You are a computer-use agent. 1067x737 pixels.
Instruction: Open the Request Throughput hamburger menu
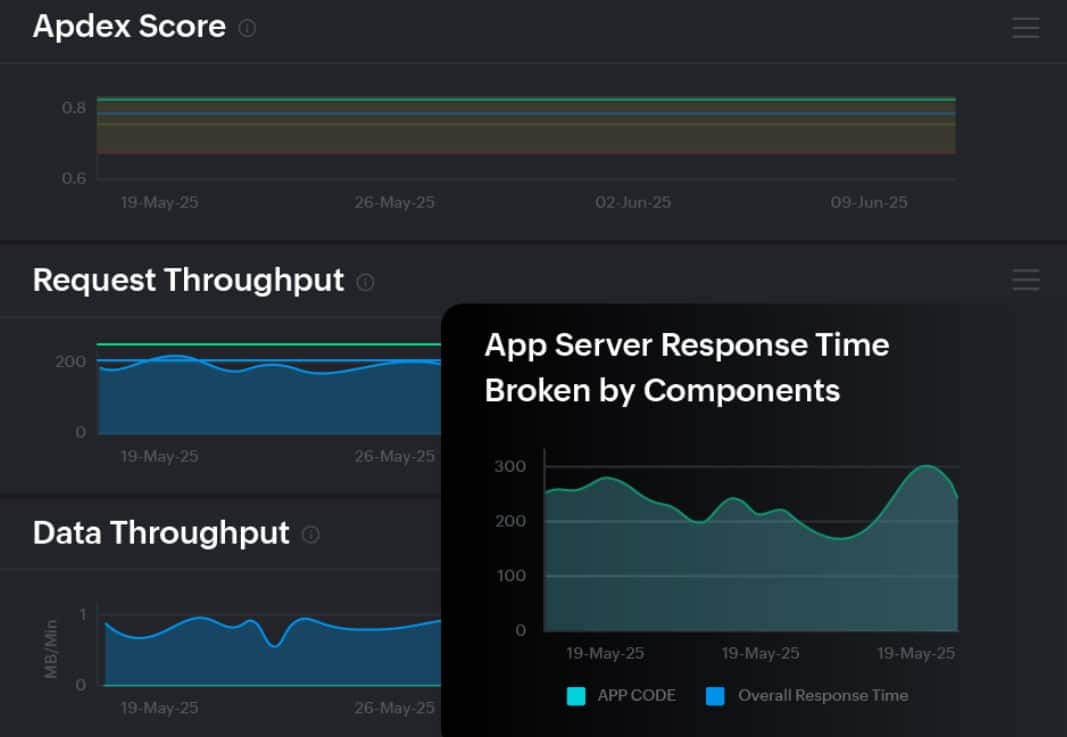coord(1025,280)
